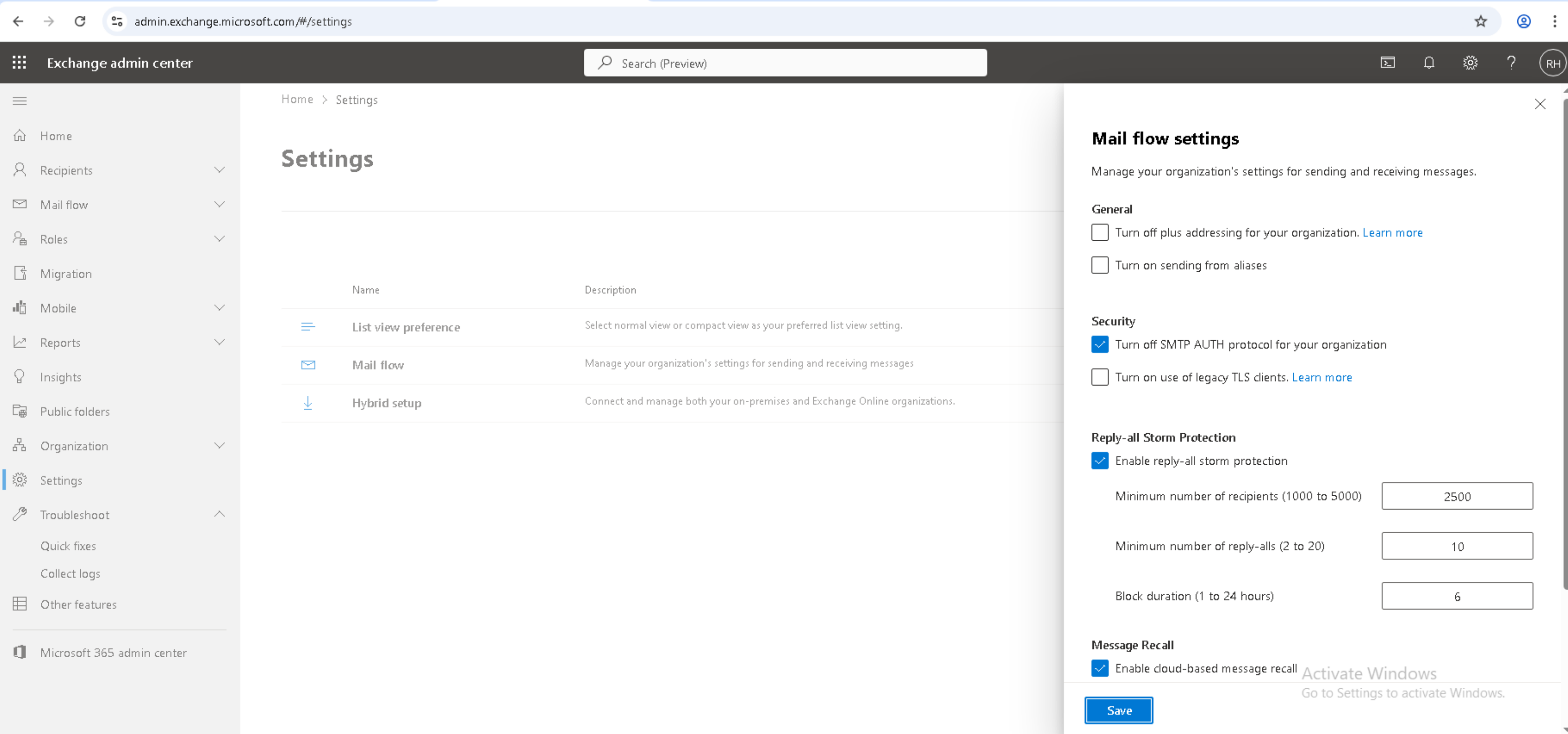Click the Hybrid setup download icon
Image resolution: width=1568 pixels, height=734 pixels.
click(x=308, y=403)
